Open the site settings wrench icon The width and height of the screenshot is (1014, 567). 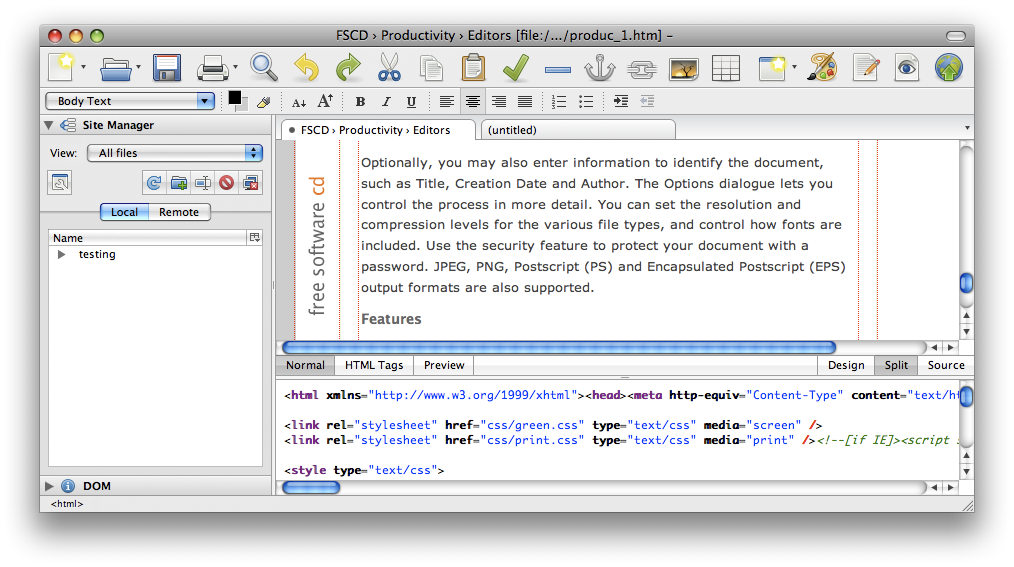pos(60,183)
